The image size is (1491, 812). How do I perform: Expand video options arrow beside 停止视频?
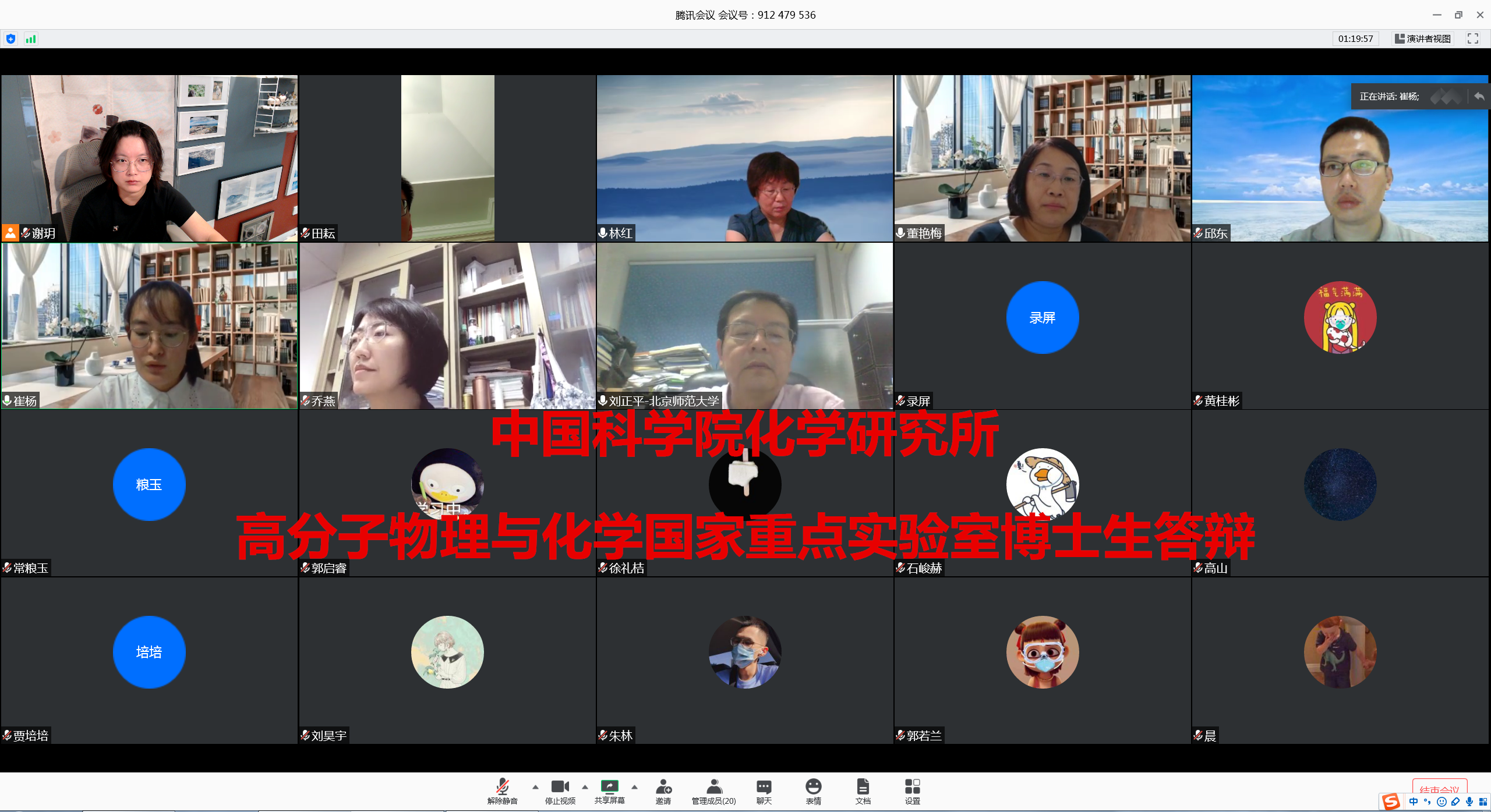coord(585,787)
